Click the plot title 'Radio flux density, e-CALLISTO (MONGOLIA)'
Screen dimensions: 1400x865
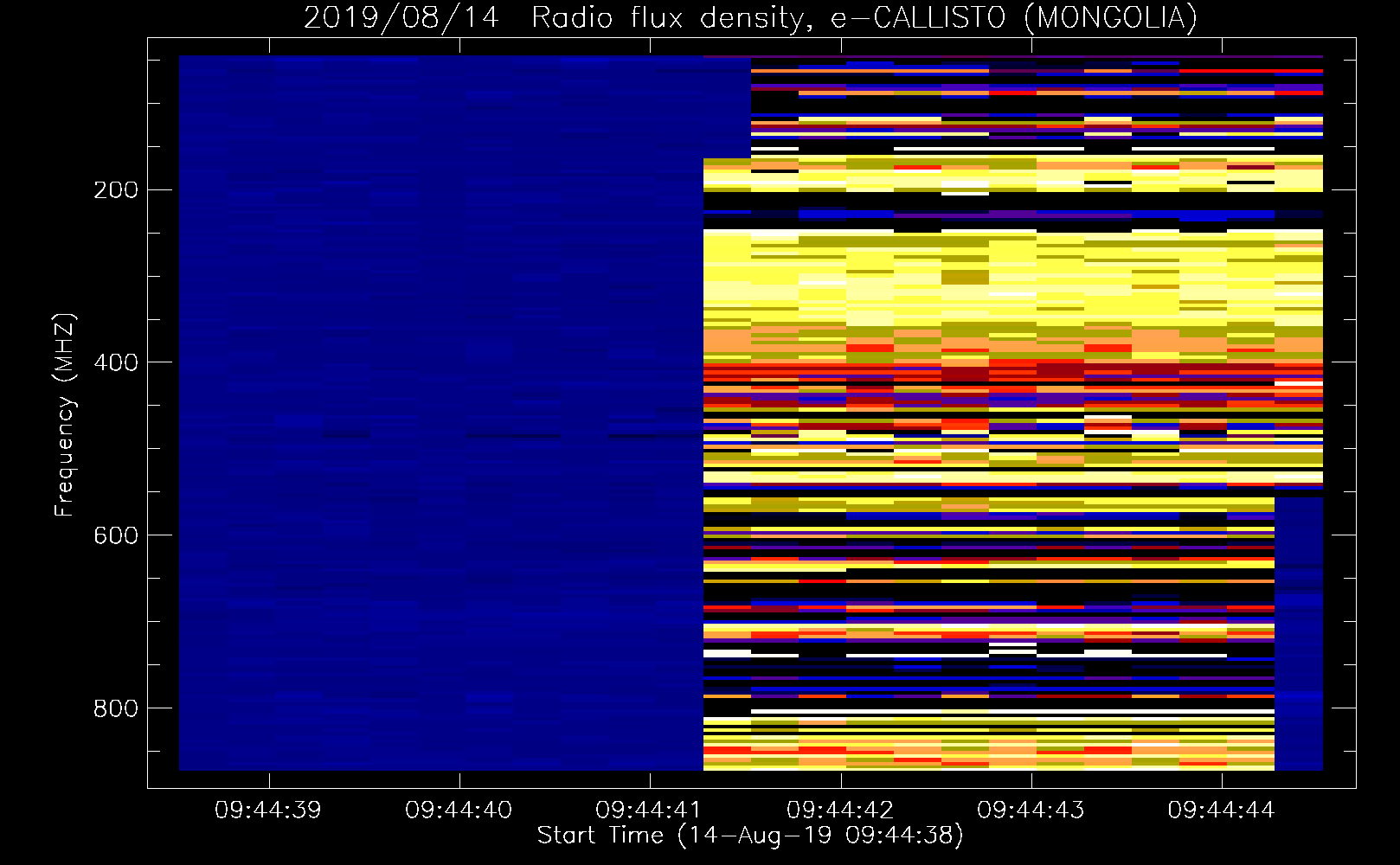click(864, 17)
